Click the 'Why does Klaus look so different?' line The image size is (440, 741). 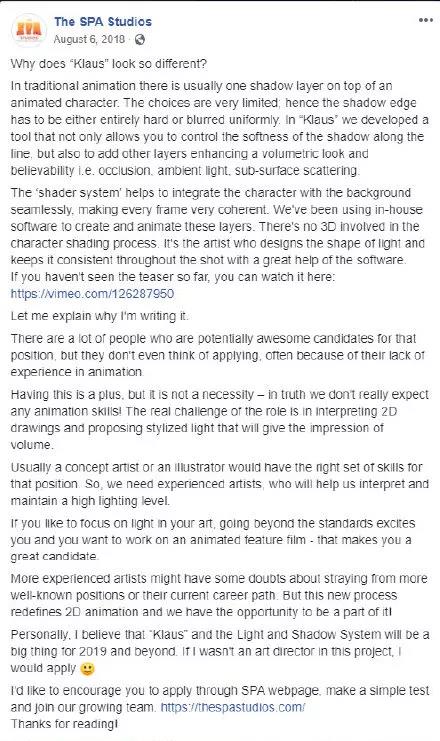point(109,64)
